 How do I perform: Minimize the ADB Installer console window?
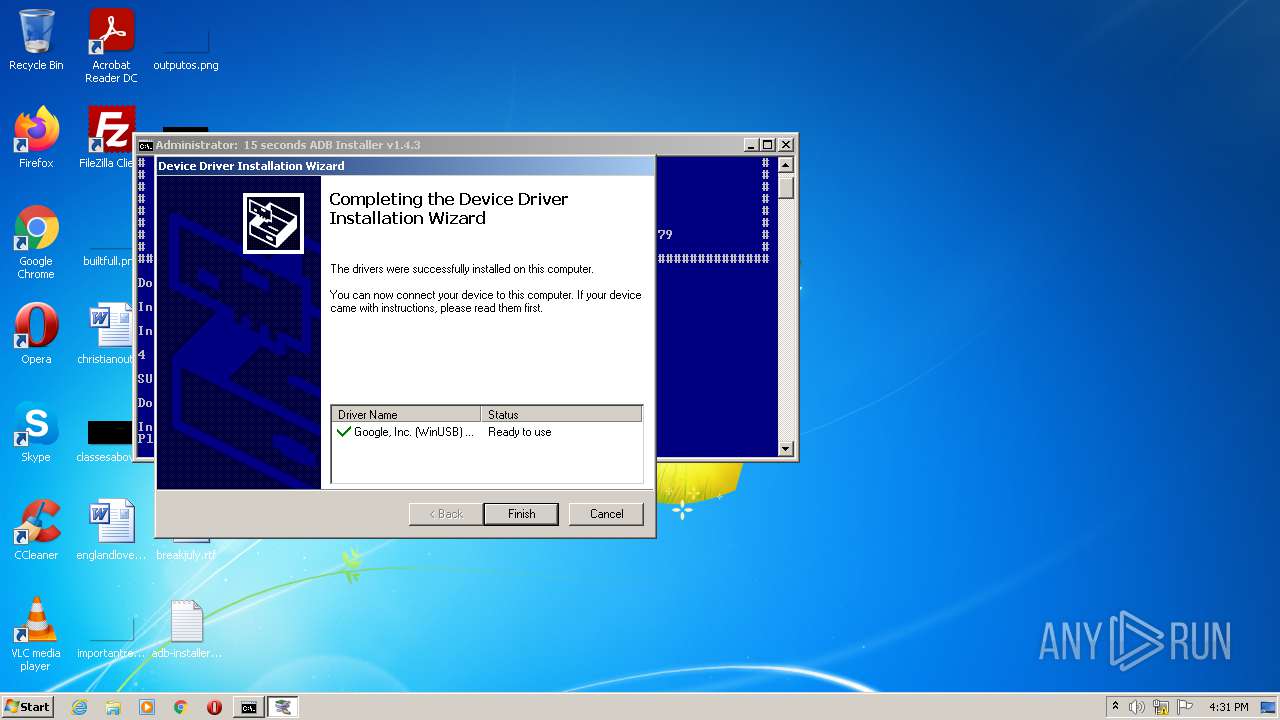[752, 145]
